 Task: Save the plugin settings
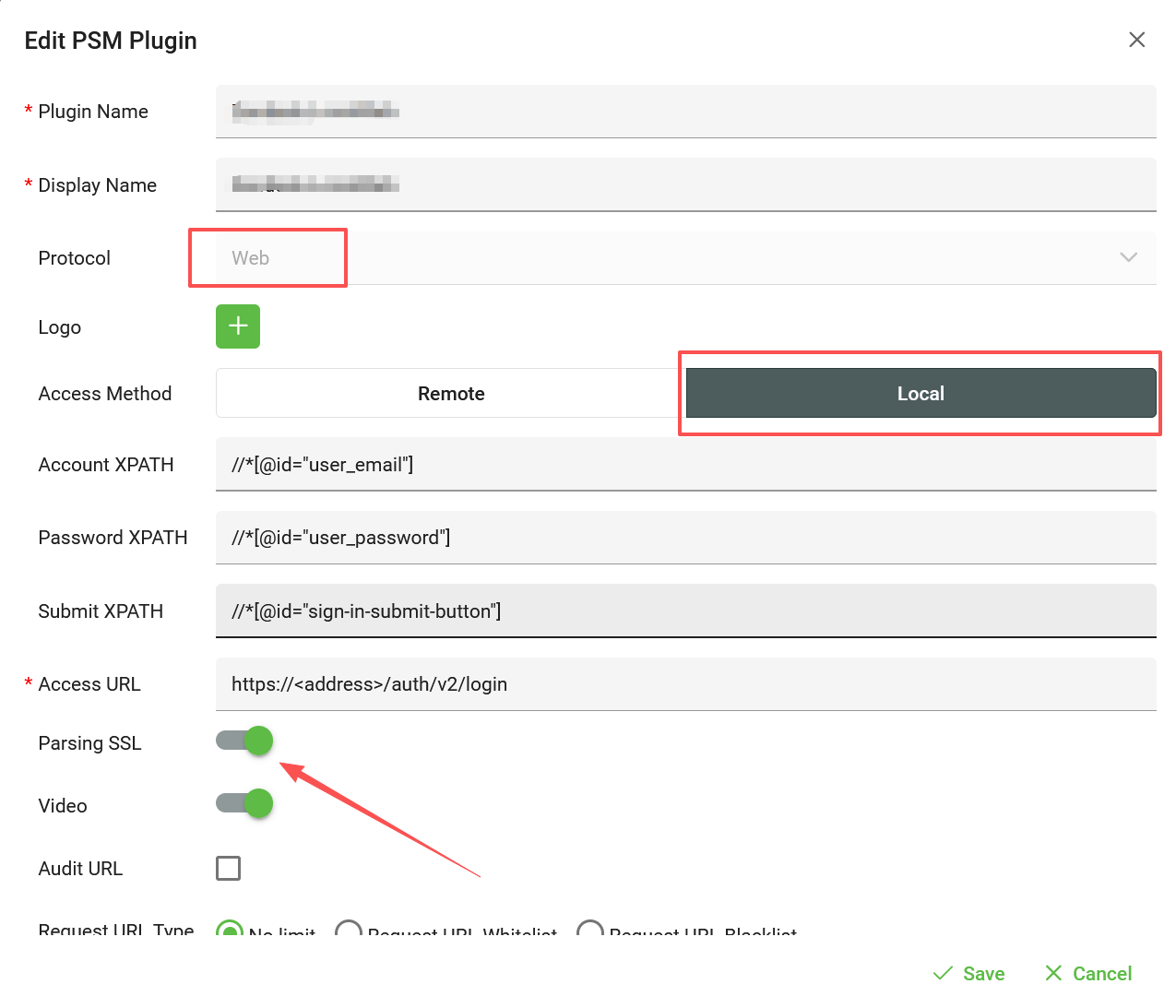click(x=968, y=974)
